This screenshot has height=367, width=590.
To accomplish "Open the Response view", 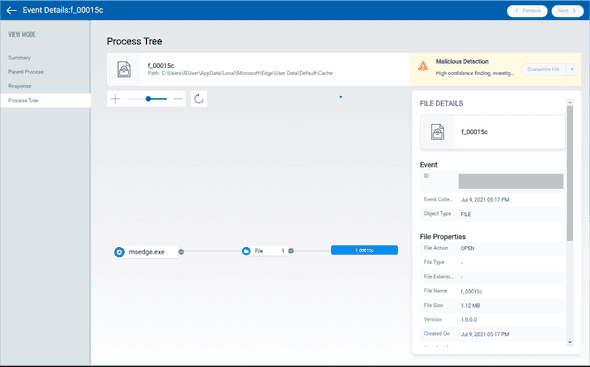I will [x=20, y=86].
